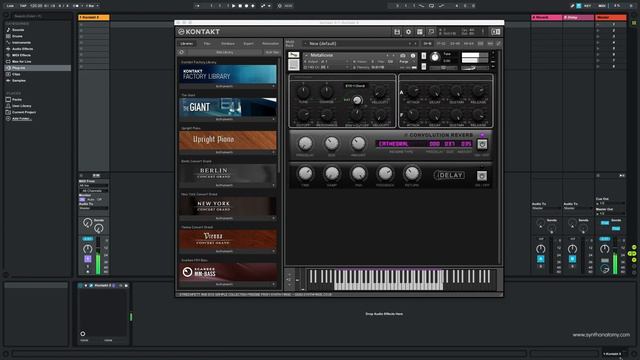This screenshot has width=640, height=360.
Task: Expand Instruments under Berlin Concert Grand
Action: (228, 185)
